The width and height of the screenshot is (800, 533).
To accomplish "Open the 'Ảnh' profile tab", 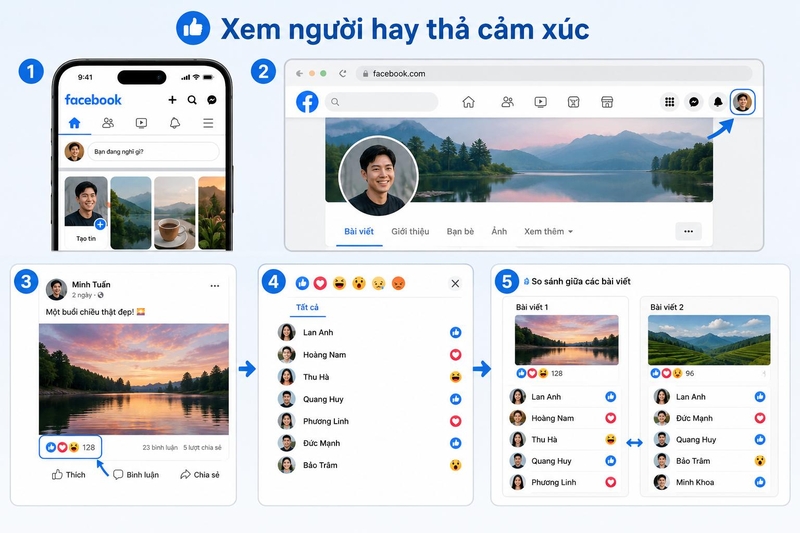I will tap(499, 232).
